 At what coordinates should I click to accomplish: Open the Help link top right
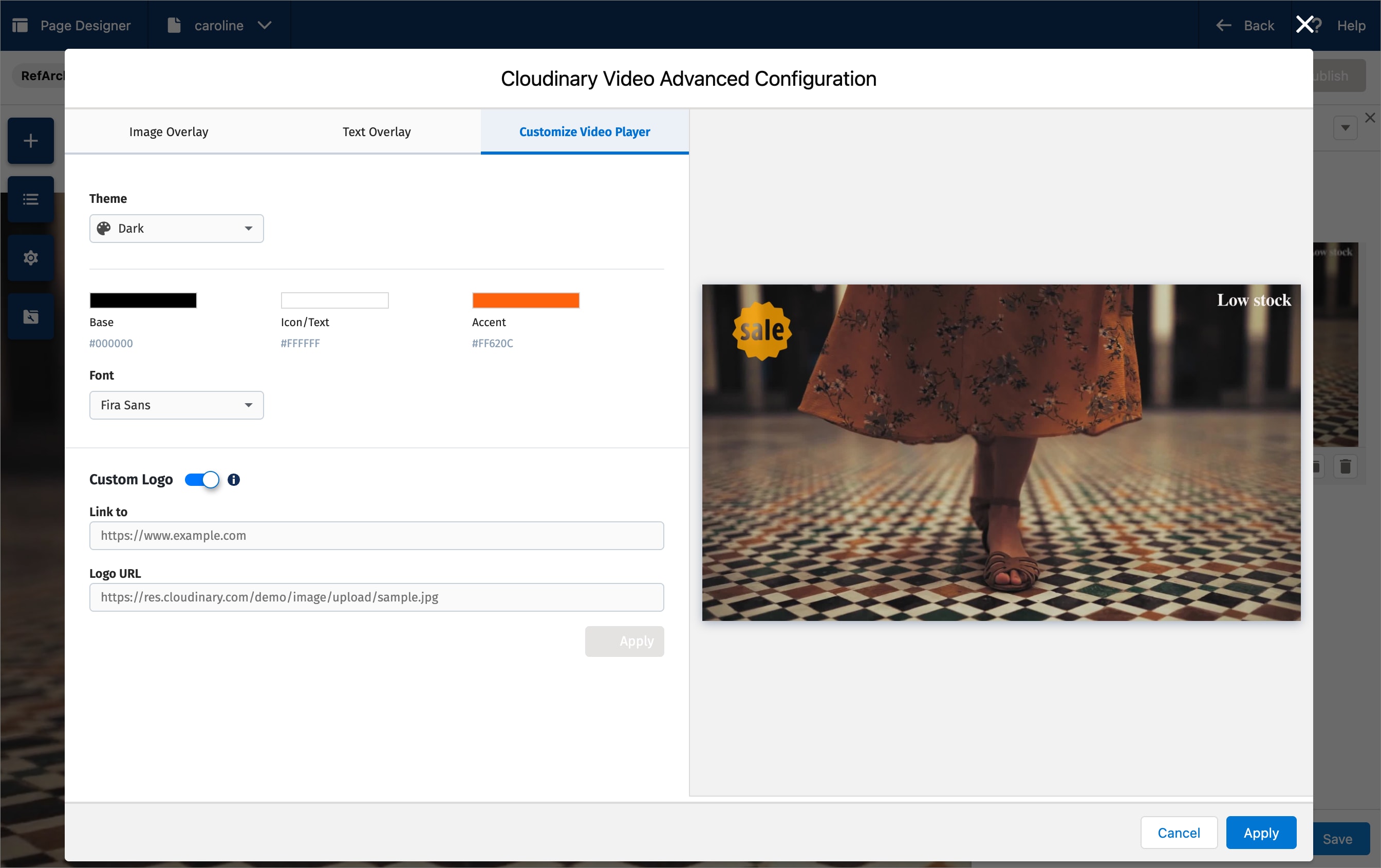tap(1351, 25)
